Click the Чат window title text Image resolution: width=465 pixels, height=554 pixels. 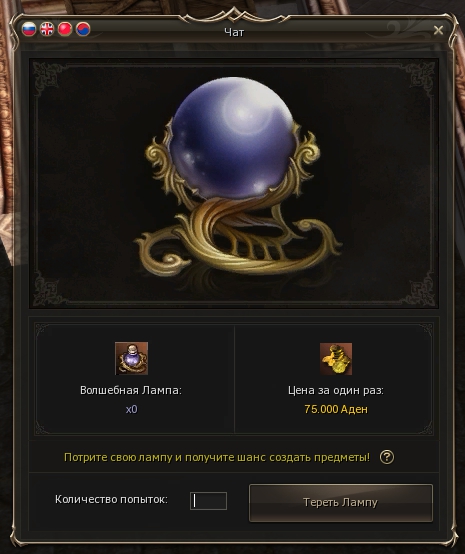pyautogui.click(x=234, y=33)
